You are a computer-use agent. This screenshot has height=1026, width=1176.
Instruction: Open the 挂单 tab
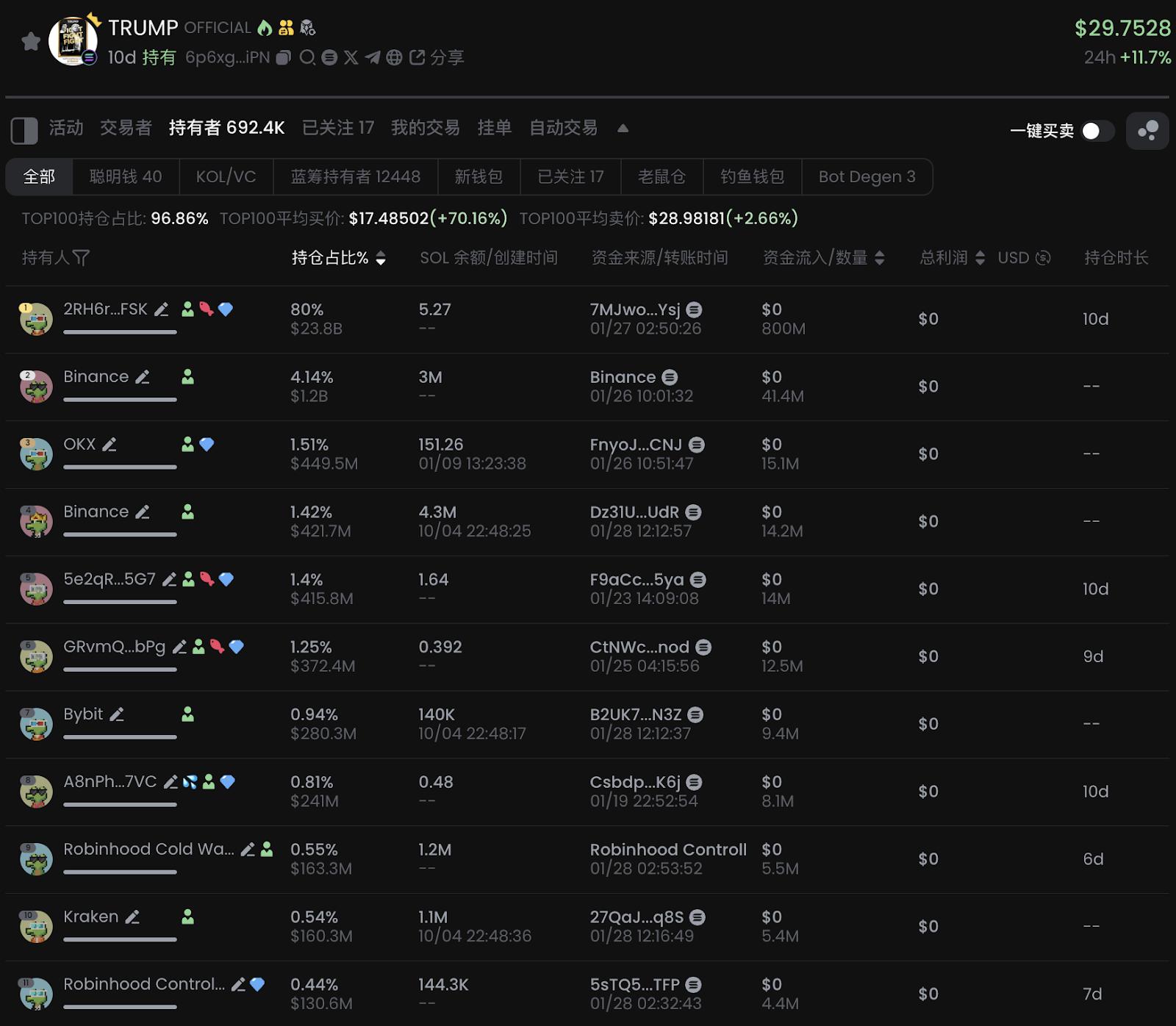(x=495, y=128)
